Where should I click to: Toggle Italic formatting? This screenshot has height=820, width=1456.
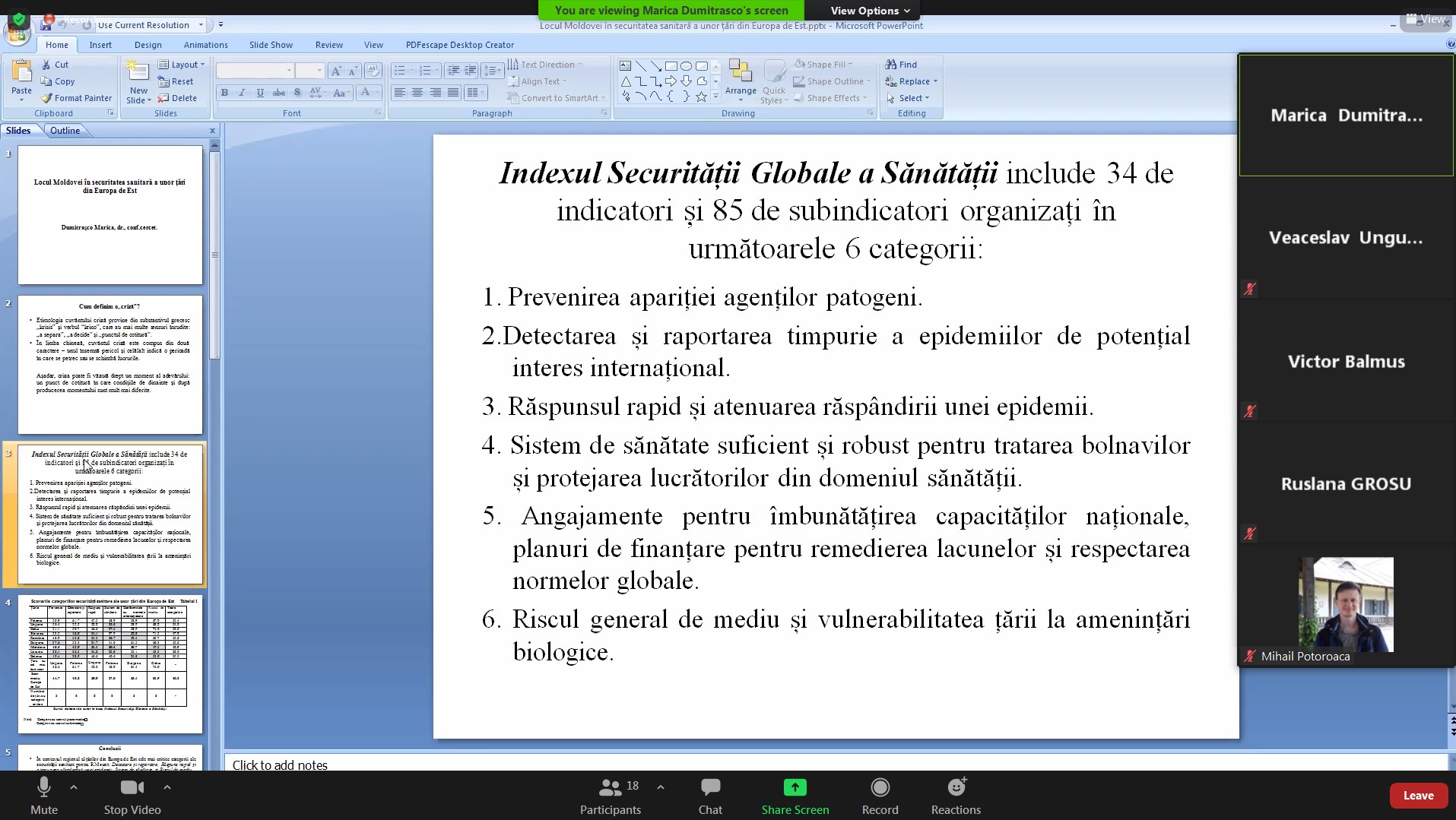pyautogui.click(x=242, y=93)
